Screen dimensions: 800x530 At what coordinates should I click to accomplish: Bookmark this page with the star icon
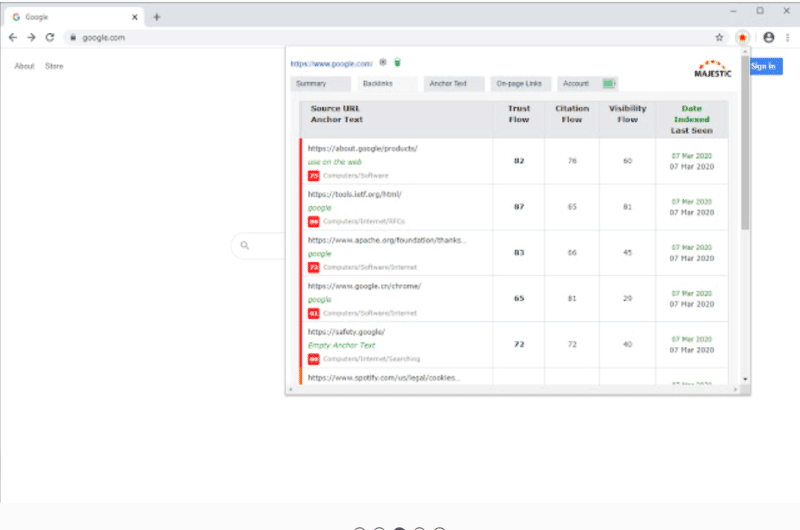[x=719, y=37]
